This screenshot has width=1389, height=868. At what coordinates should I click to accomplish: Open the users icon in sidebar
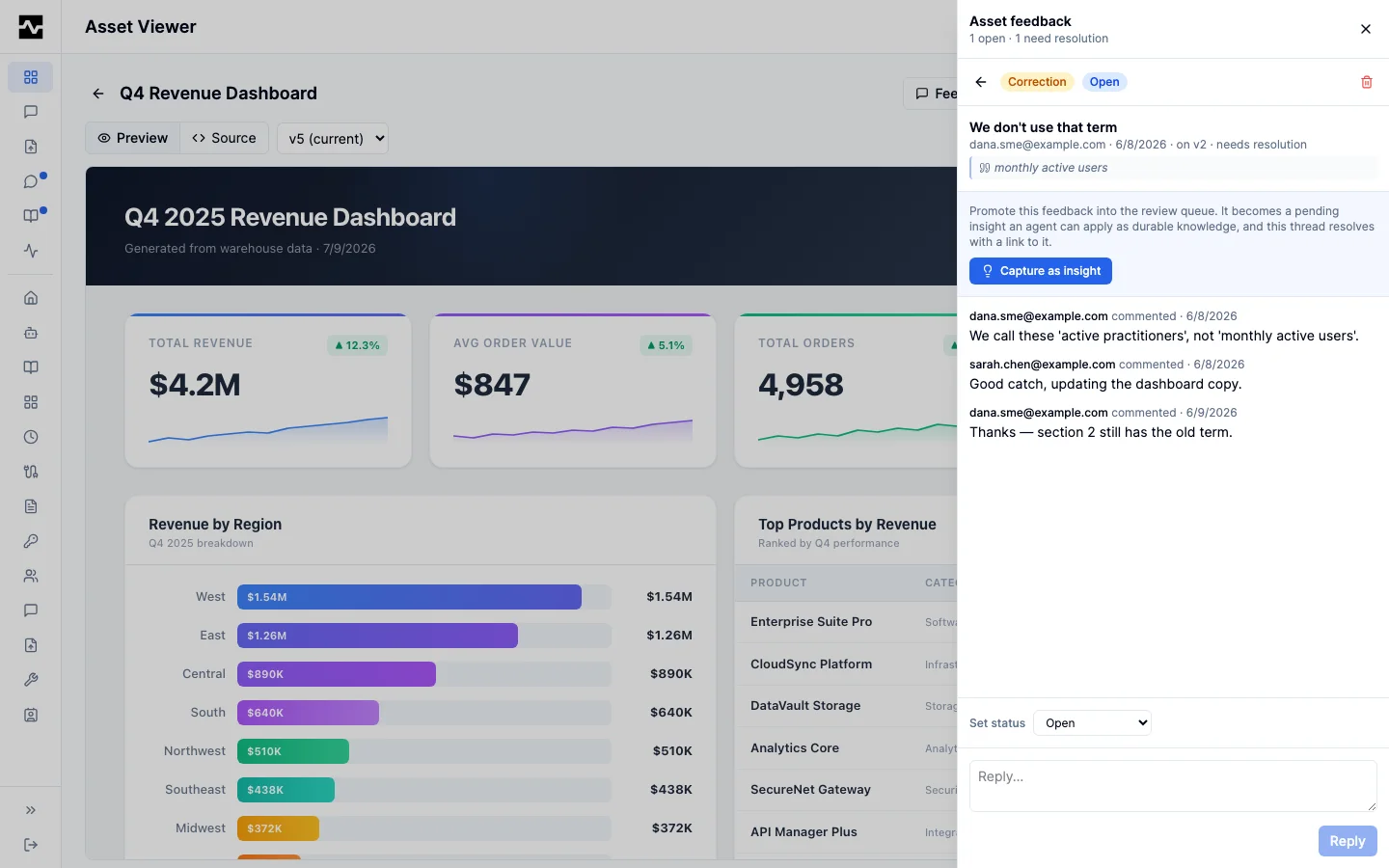(x=31, y=576)
